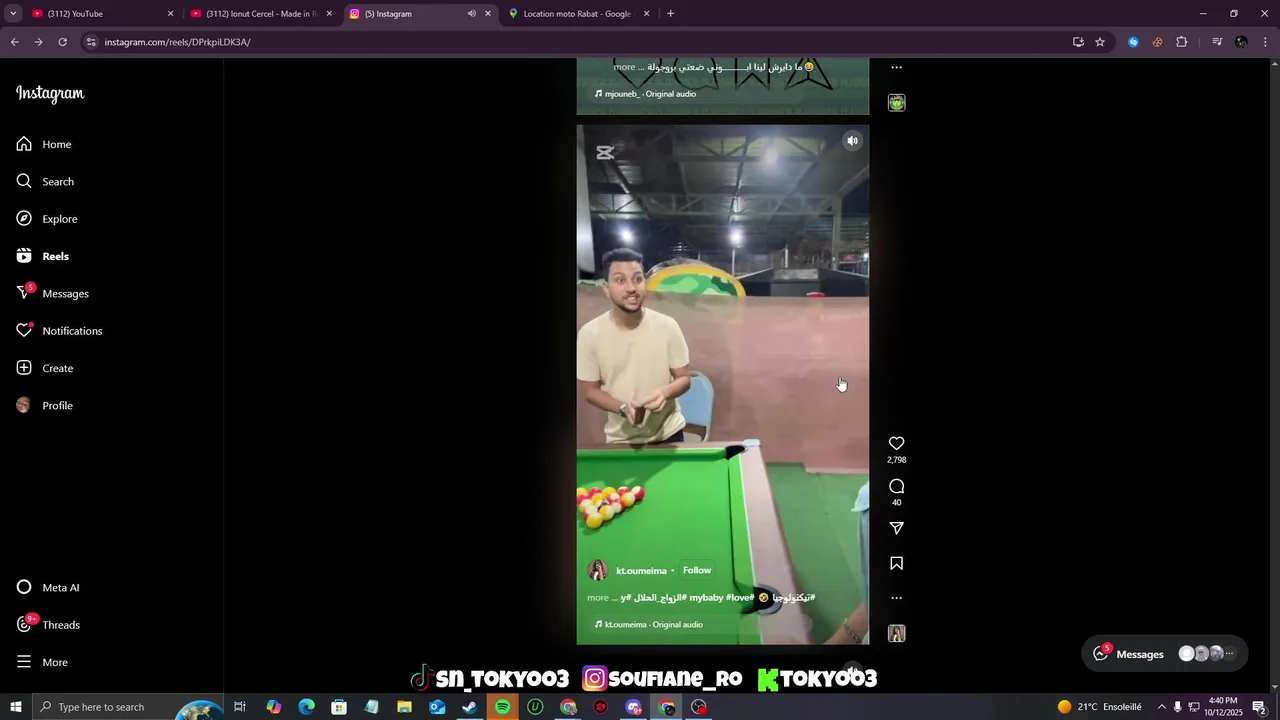
Task: Open more options on the mjouneb_ reel
Action: click(x=897, y=68)
